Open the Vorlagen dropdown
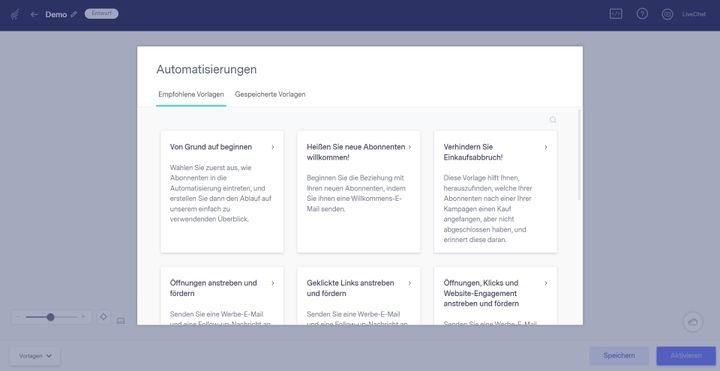Viewport: 720px width, 371px height. pyautogui.click(x=35, y=356)
